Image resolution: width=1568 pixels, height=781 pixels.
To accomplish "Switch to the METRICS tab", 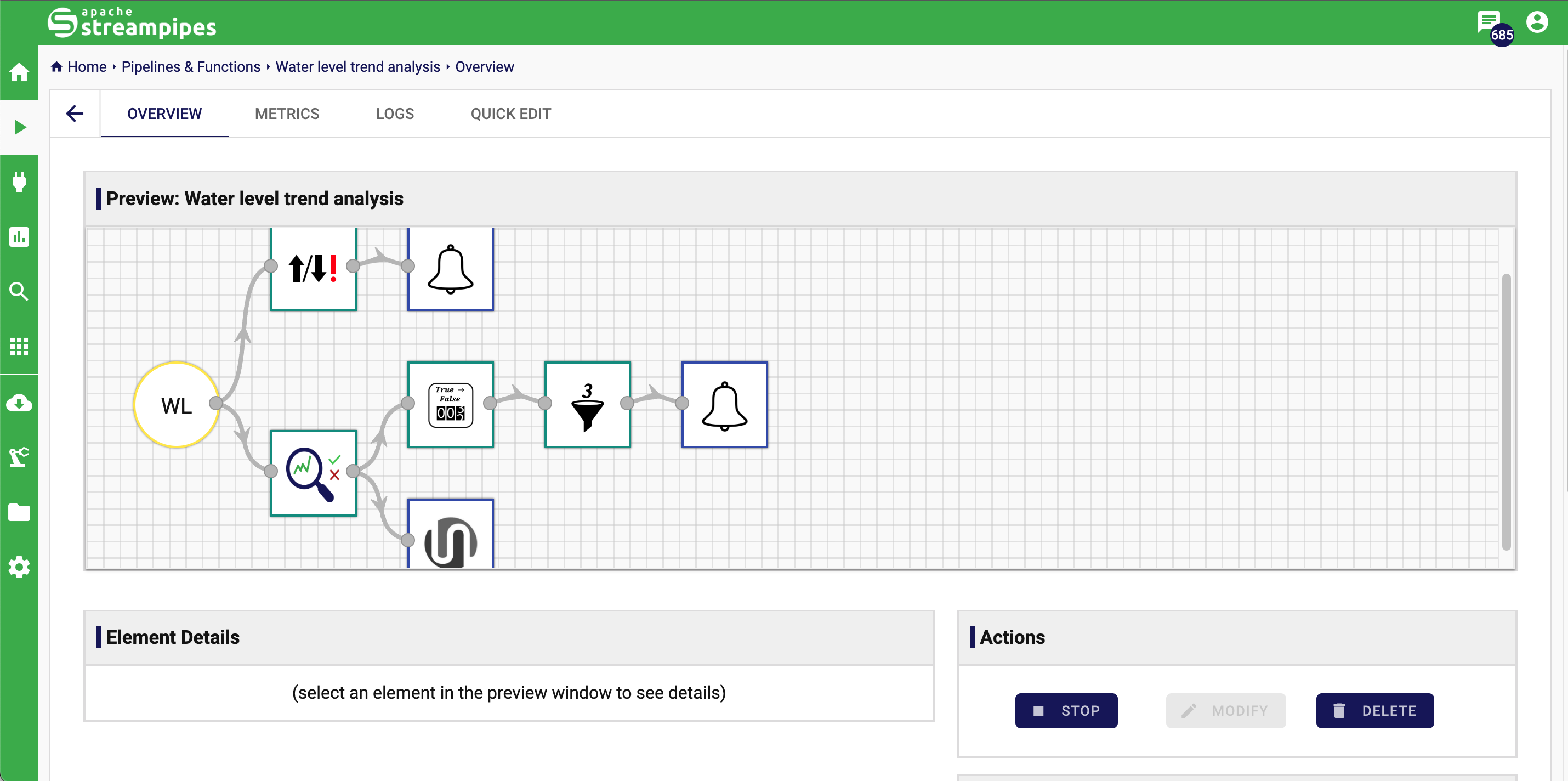I will pyautogui.click(x=287, y=114).
